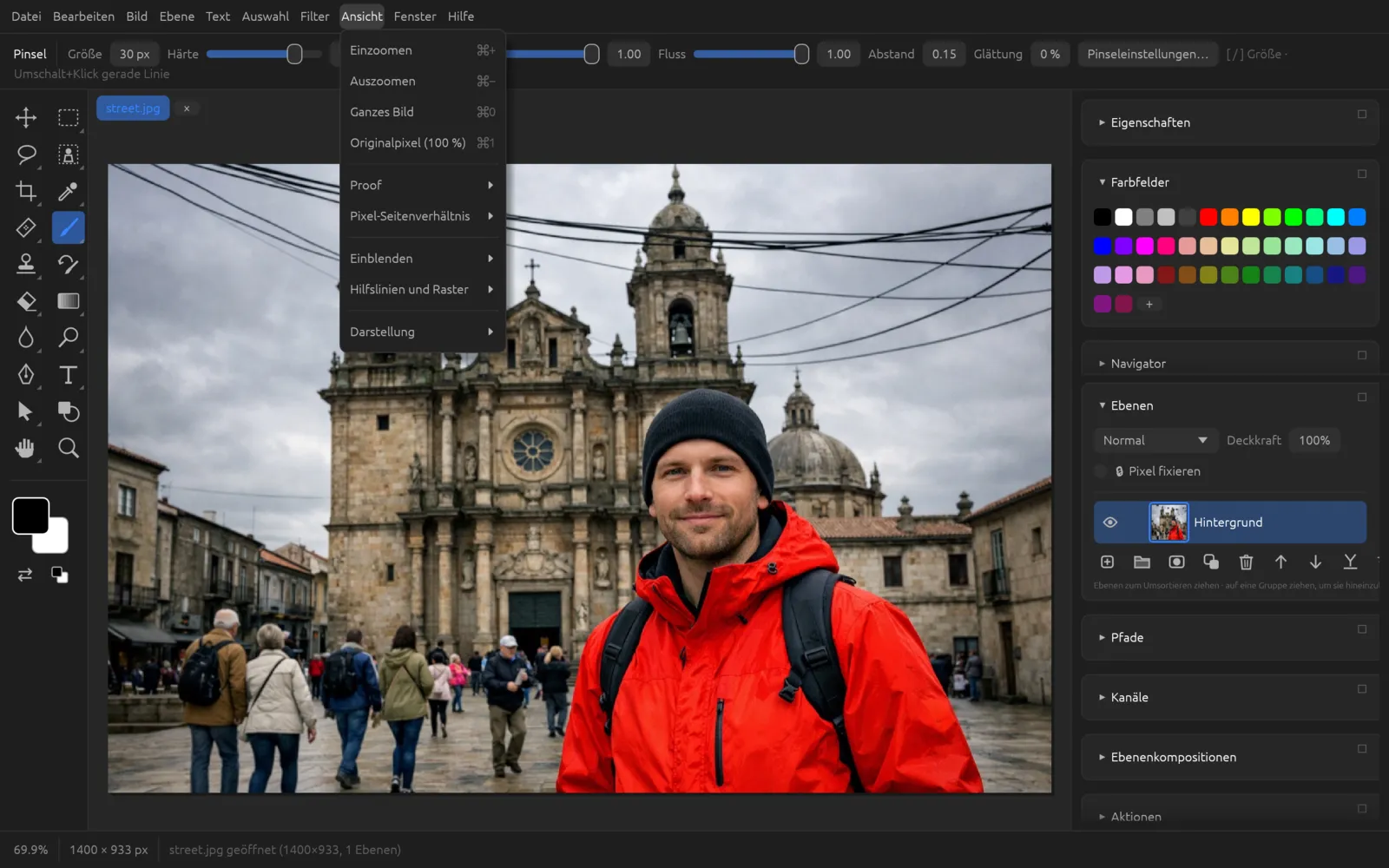
Task: Add a layer mask
Action: [1176, 562]
